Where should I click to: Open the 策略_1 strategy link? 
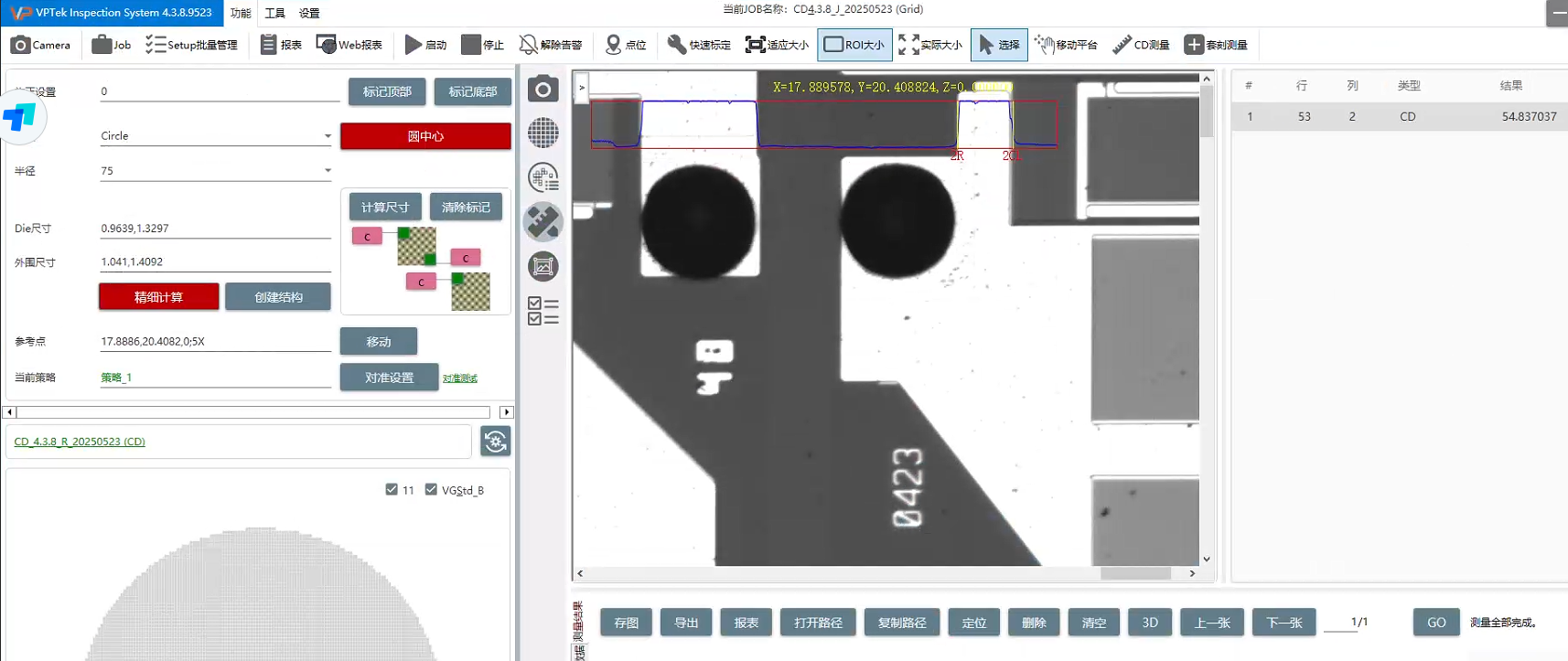(116, 378)
